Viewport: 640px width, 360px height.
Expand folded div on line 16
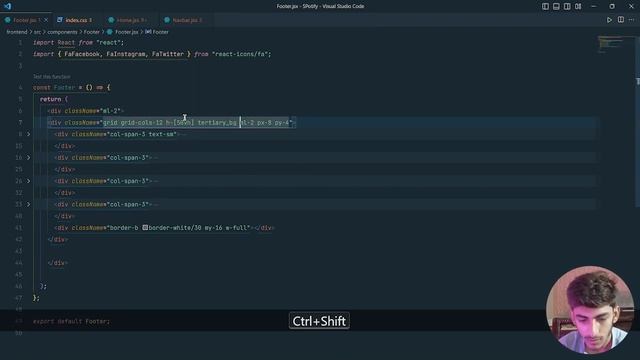coord(29,158)
